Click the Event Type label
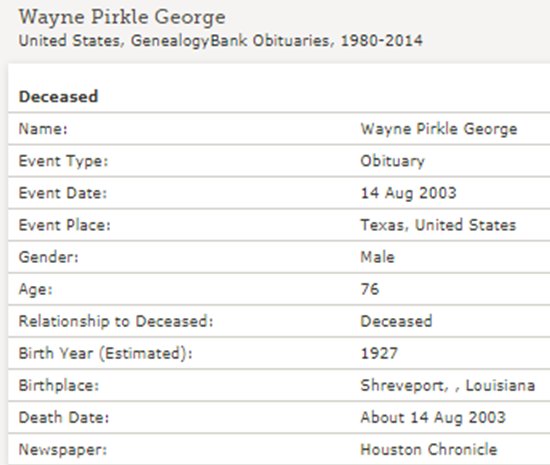The image size is (550, 465). click(x=63, y=161)
